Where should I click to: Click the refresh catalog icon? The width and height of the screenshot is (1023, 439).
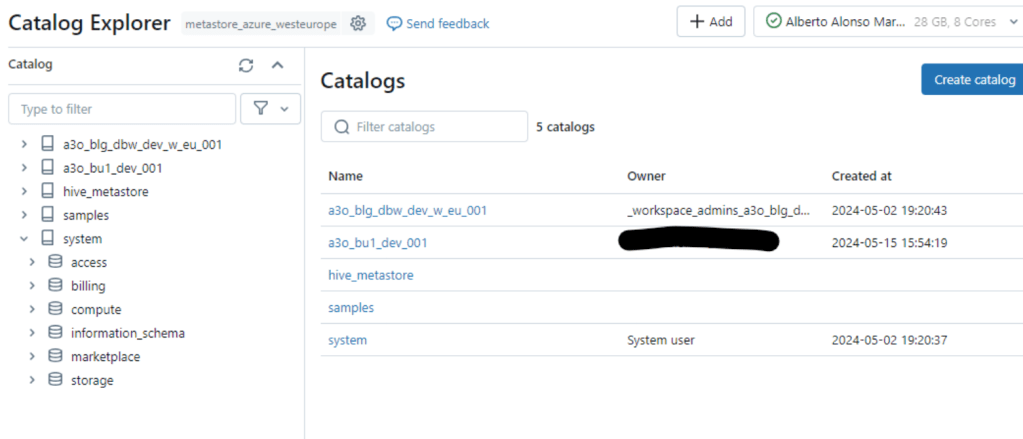click(x=246, y=65)
